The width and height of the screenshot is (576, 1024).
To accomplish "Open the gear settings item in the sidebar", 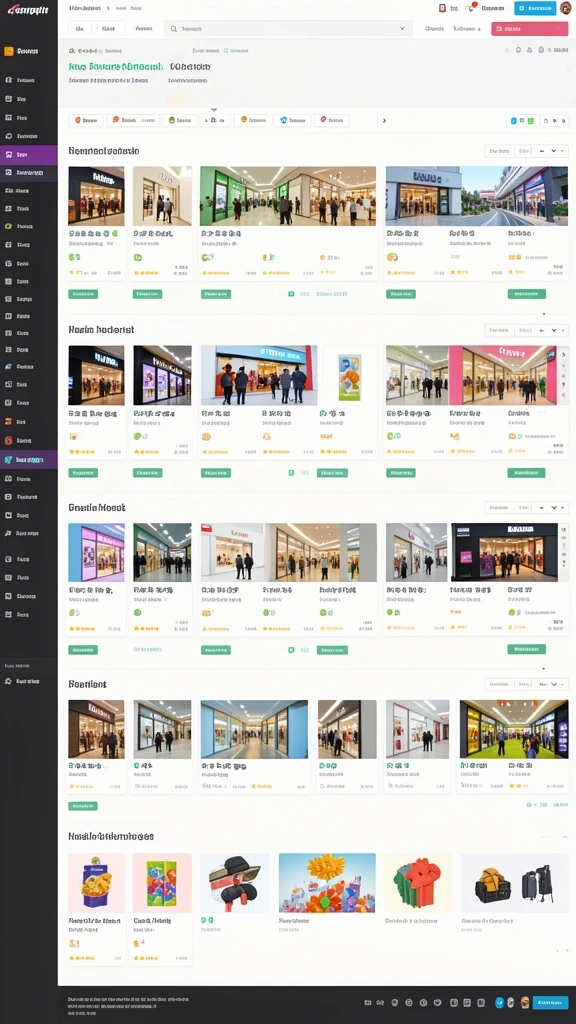I will (29, 681).
